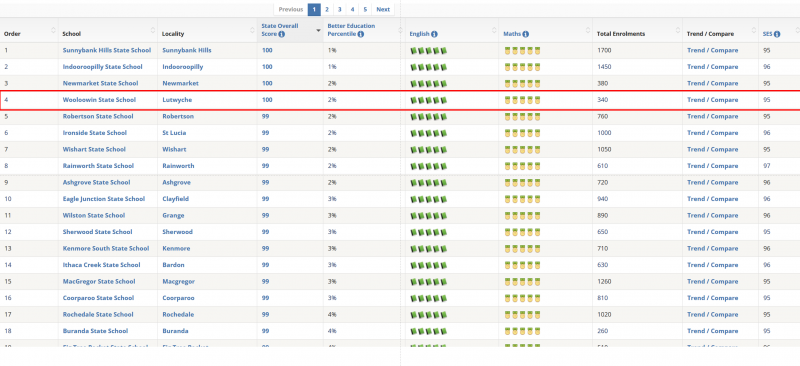Open Robertson State School link
The height and width of the screenshot is (366, 800).
98,116
